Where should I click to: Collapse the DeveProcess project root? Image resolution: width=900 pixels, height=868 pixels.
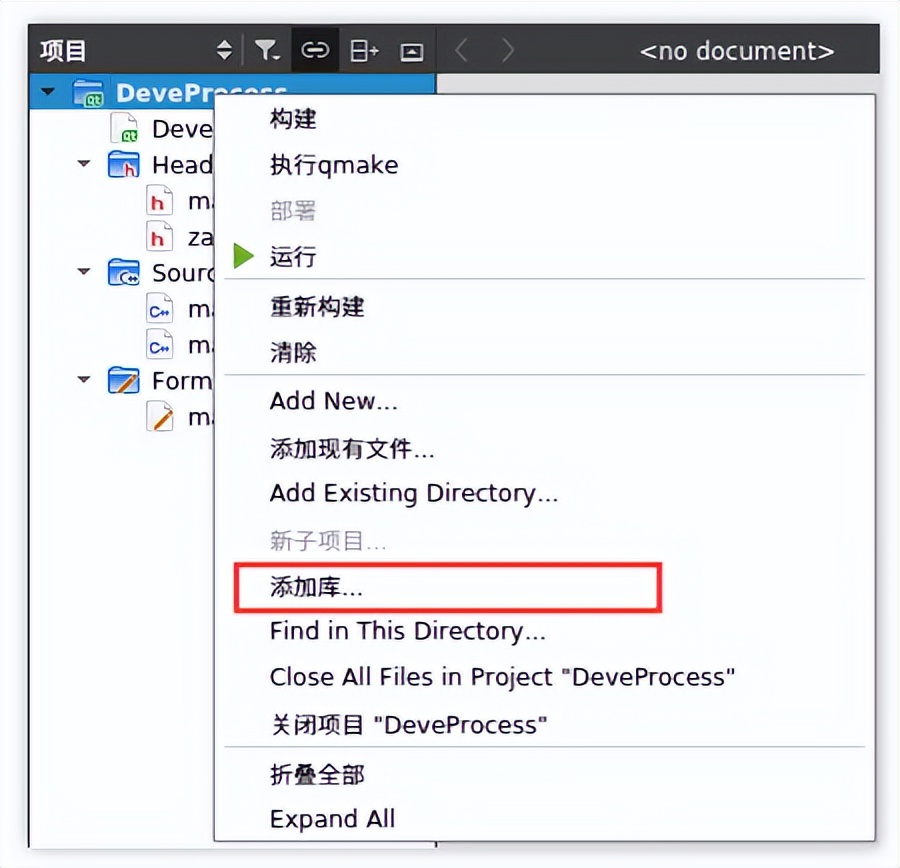point(46,92)
